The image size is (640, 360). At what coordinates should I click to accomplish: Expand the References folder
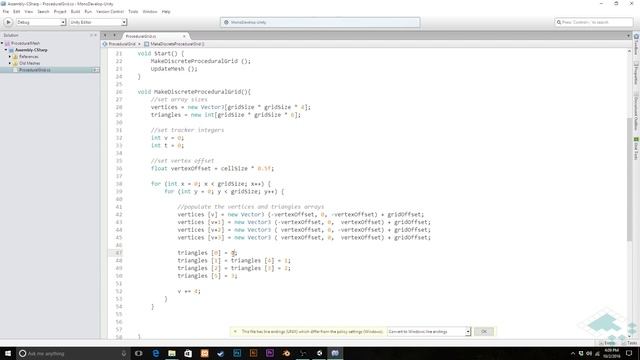pyautogui.click(x=10, y=57)
